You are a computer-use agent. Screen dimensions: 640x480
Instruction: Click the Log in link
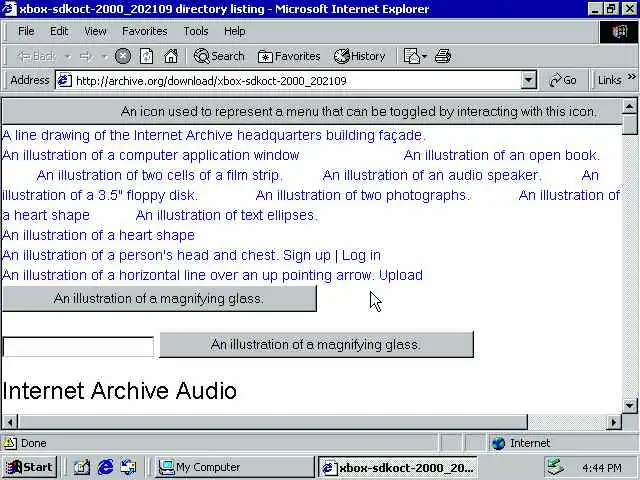tap(361, 255)
